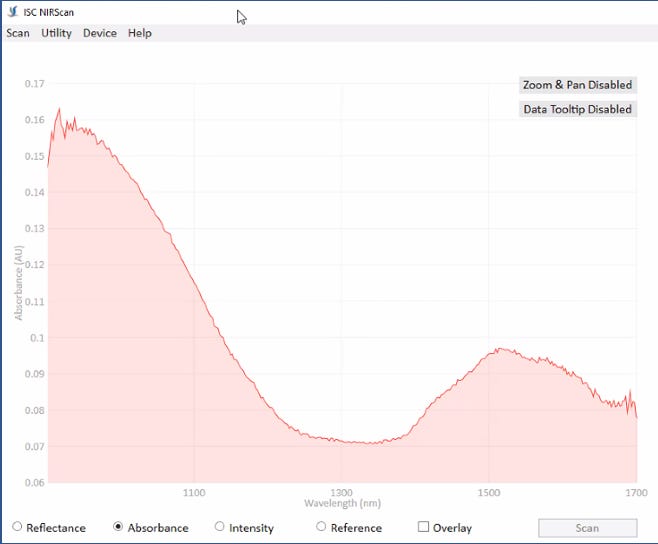Viewport: 658px width, 544px height.
Task: Click the 0.17 y-axis tick label
Action: [x=34, y=84]
